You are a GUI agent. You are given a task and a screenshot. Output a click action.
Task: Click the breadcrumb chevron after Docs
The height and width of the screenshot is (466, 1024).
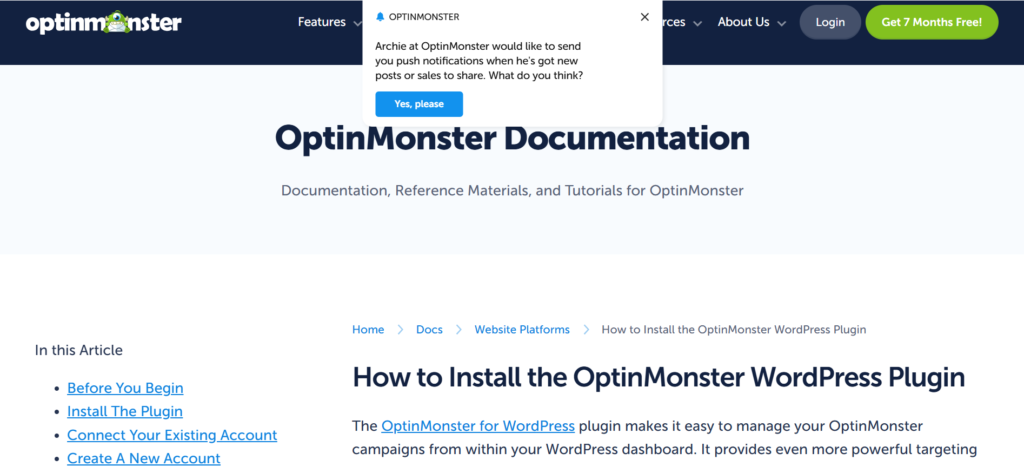(x=458, y=330)
